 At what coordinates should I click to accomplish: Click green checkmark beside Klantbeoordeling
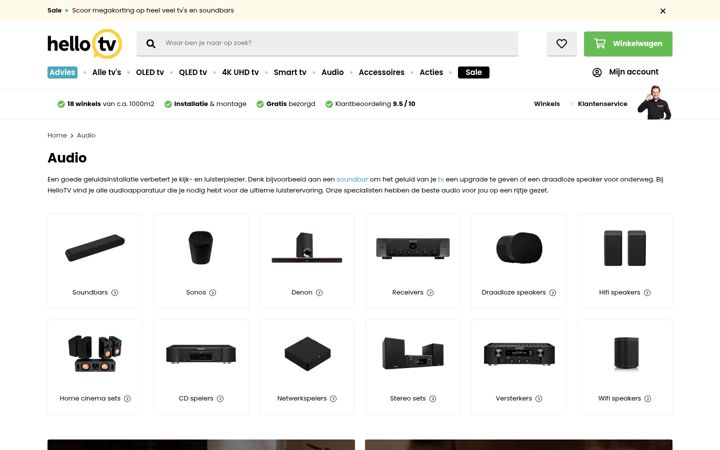tap(329, 104)
